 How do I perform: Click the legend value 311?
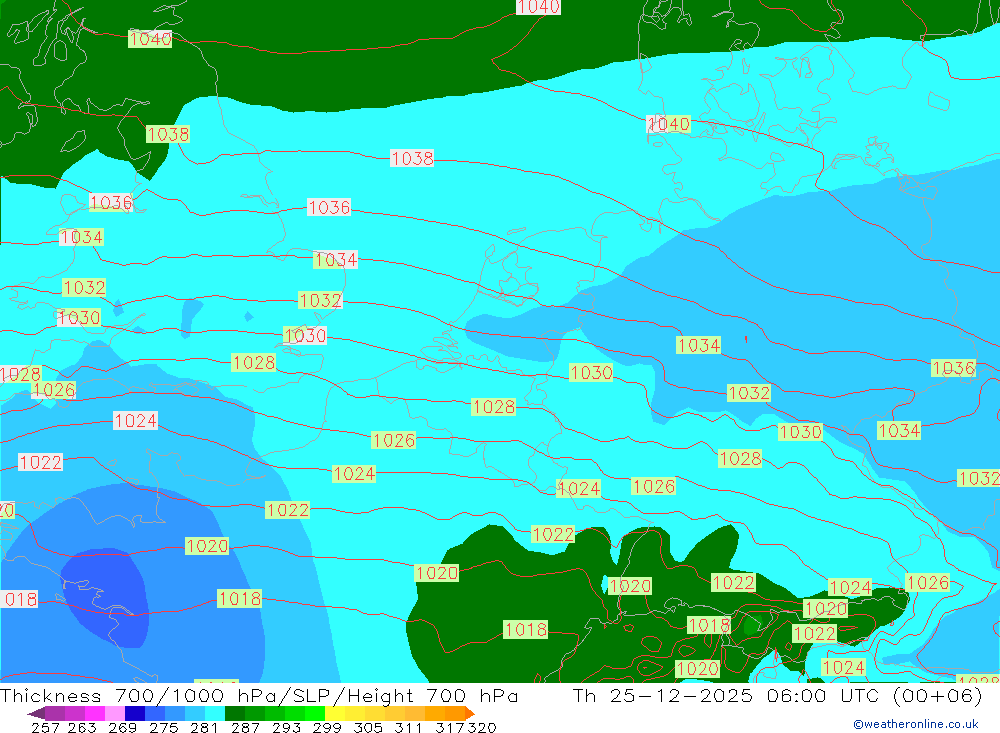408,727
